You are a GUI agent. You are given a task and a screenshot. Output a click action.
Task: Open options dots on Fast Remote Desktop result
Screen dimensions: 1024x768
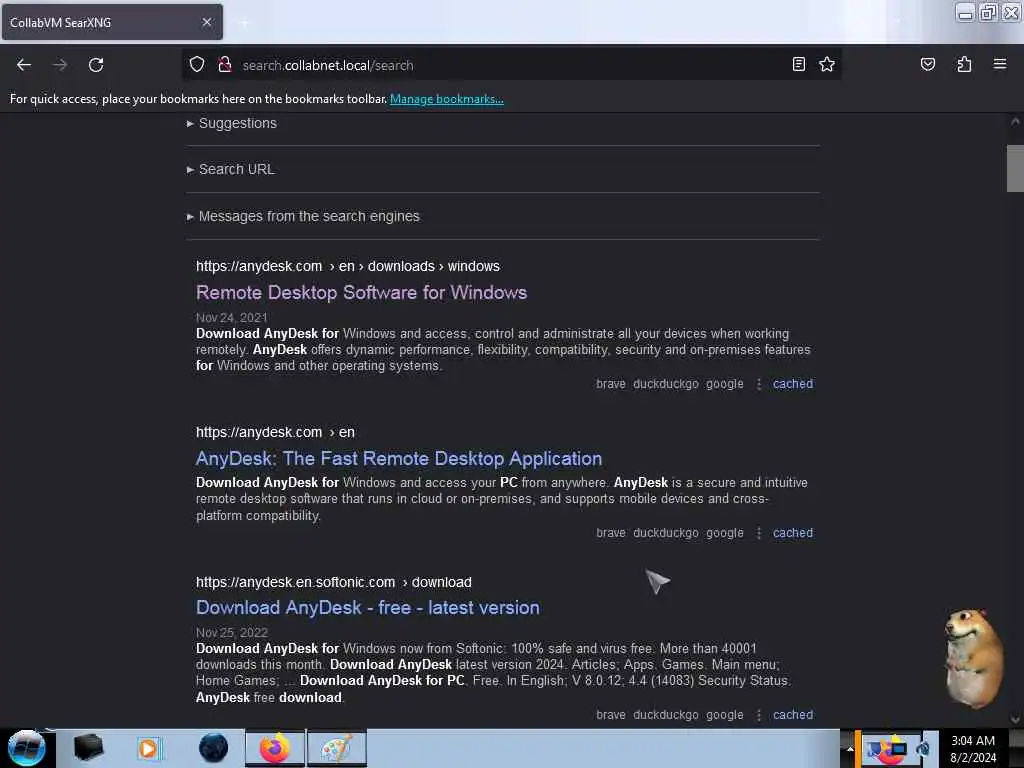tap(758, 533)
